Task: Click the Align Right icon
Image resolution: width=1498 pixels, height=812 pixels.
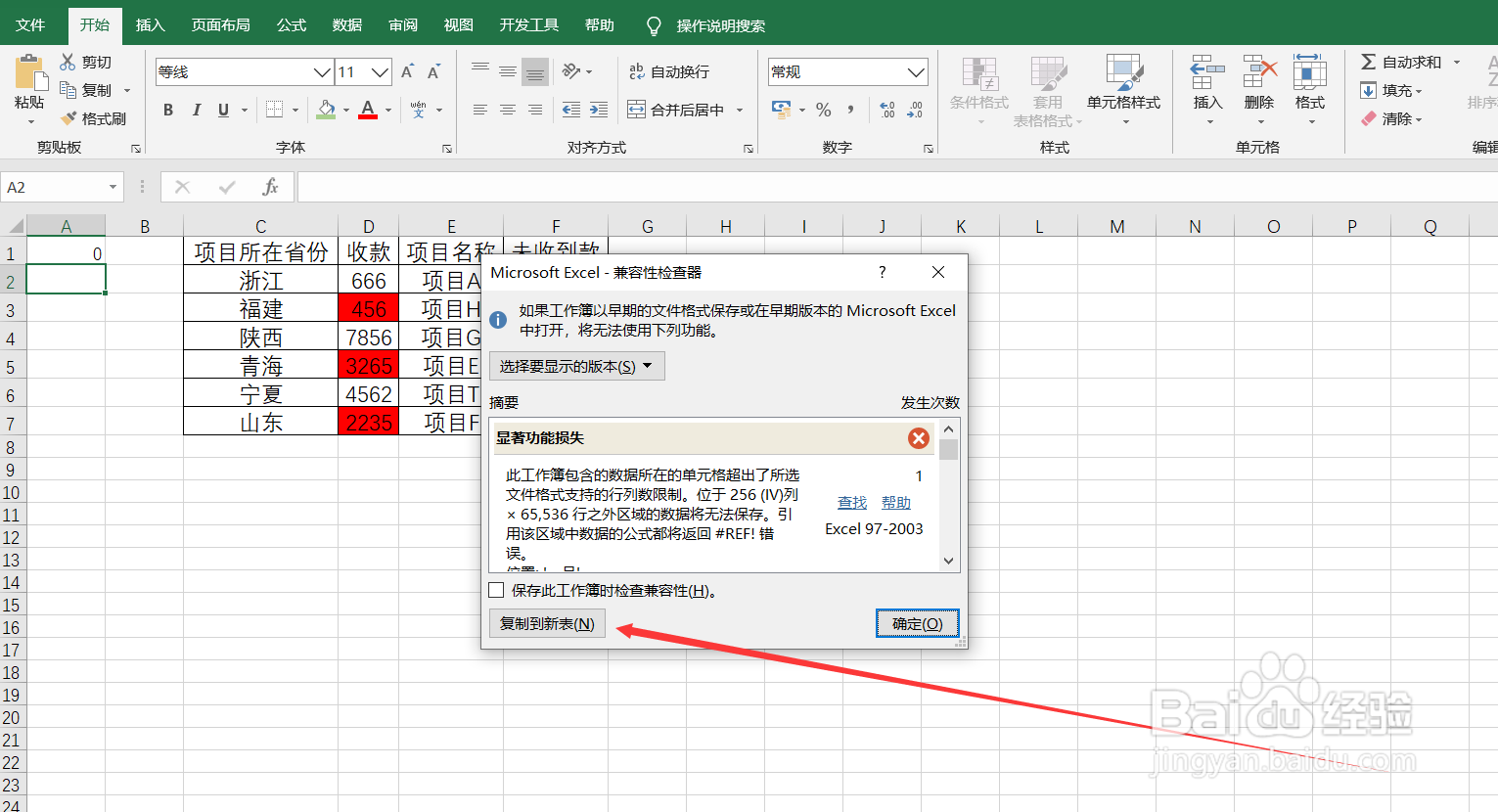Action: pos(535,110)
